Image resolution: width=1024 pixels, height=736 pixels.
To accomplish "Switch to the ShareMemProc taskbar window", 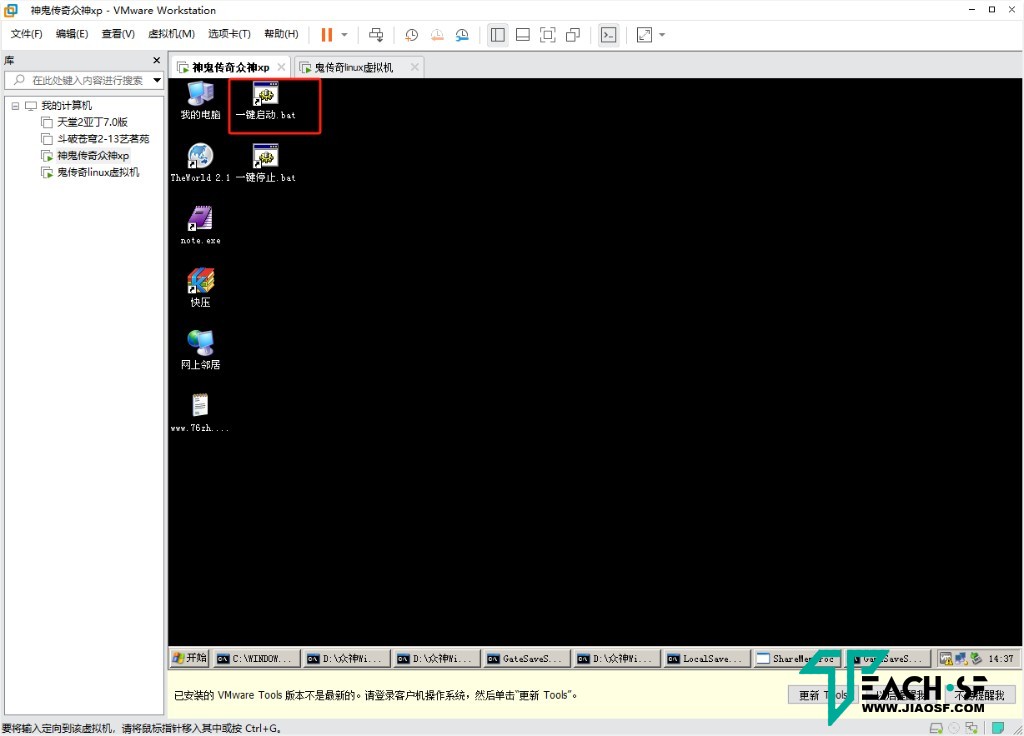I will [x=797, y=658].
